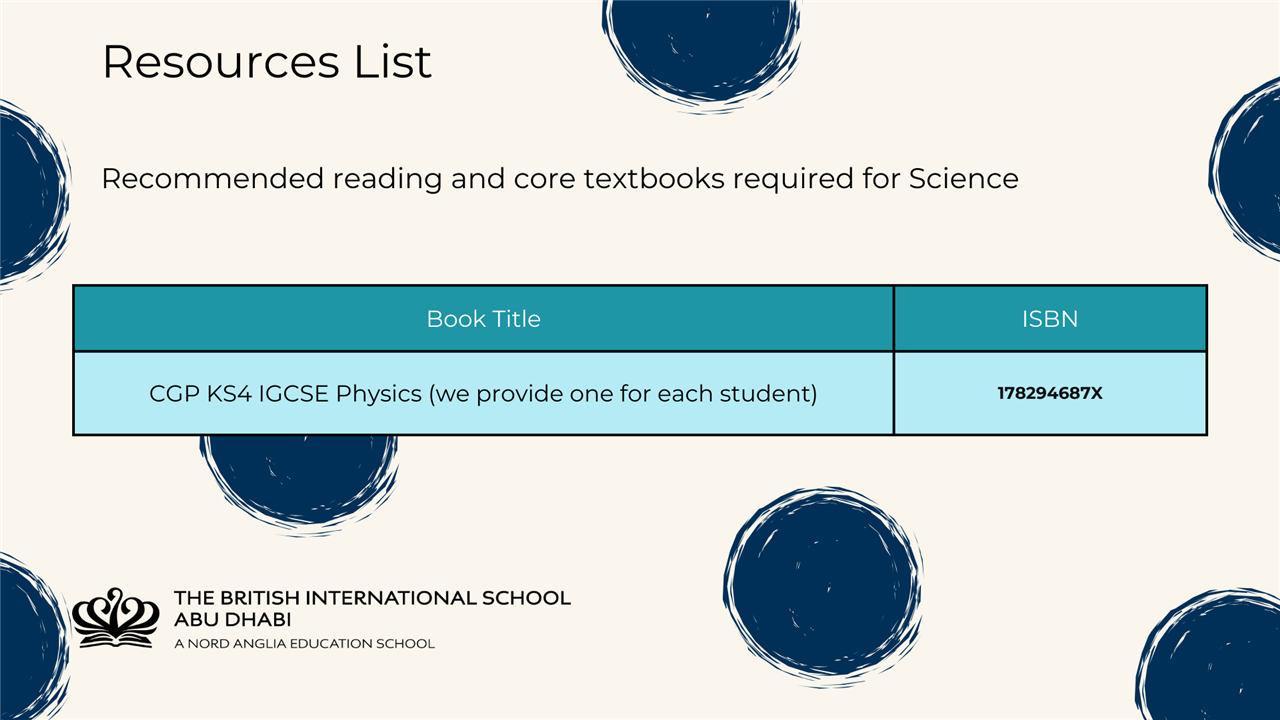Click the "ISBN" column header

tap(1050, 319)
